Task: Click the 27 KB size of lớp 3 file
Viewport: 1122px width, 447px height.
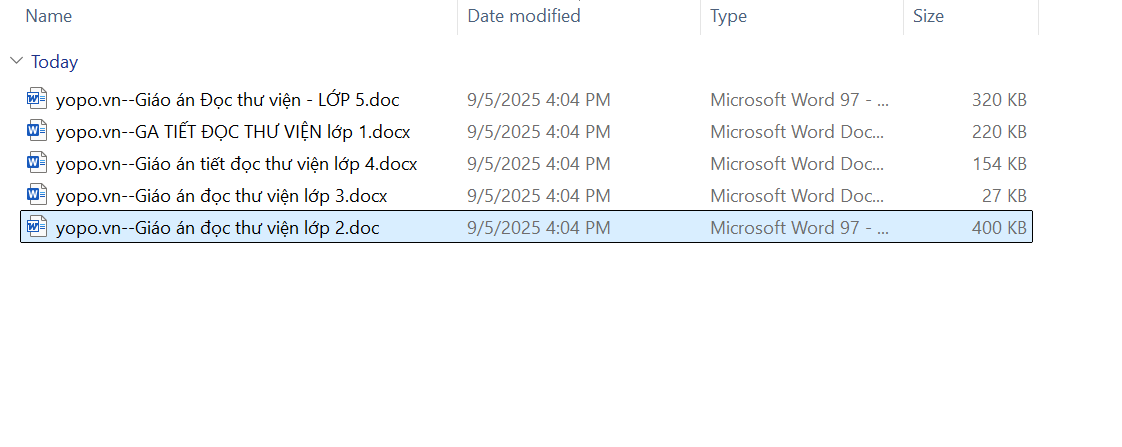Action: click(x=1004, y=195)
